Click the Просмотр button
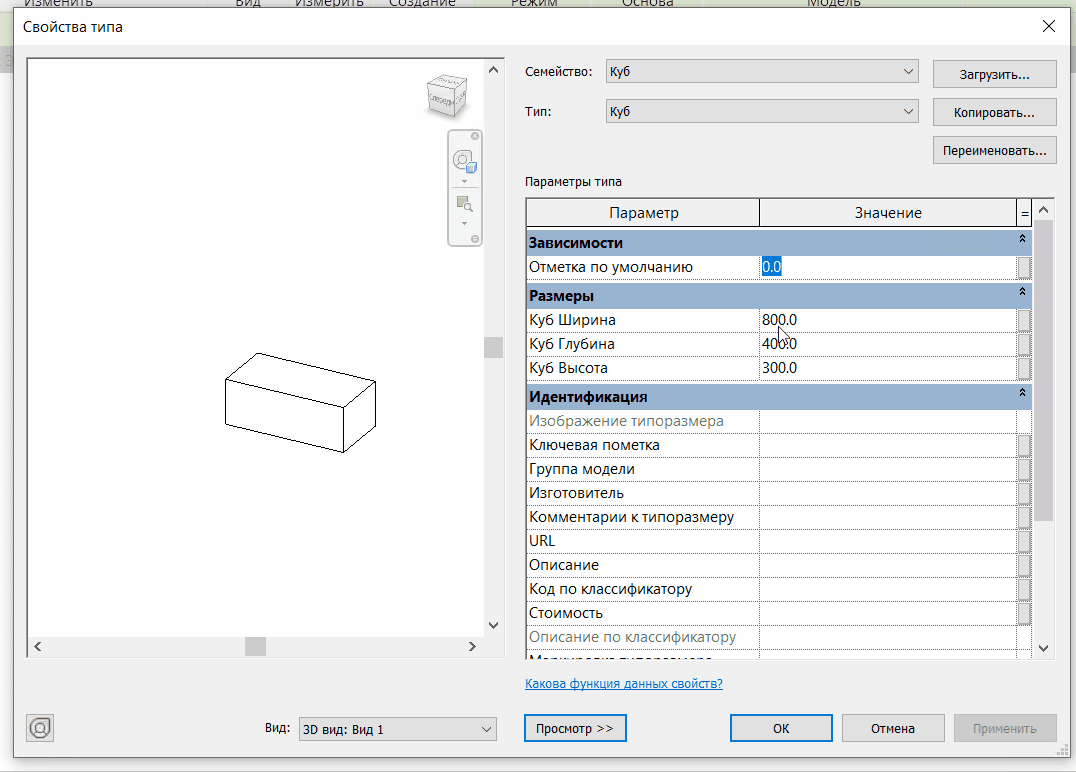1076x772 pixels. [575, 728]
